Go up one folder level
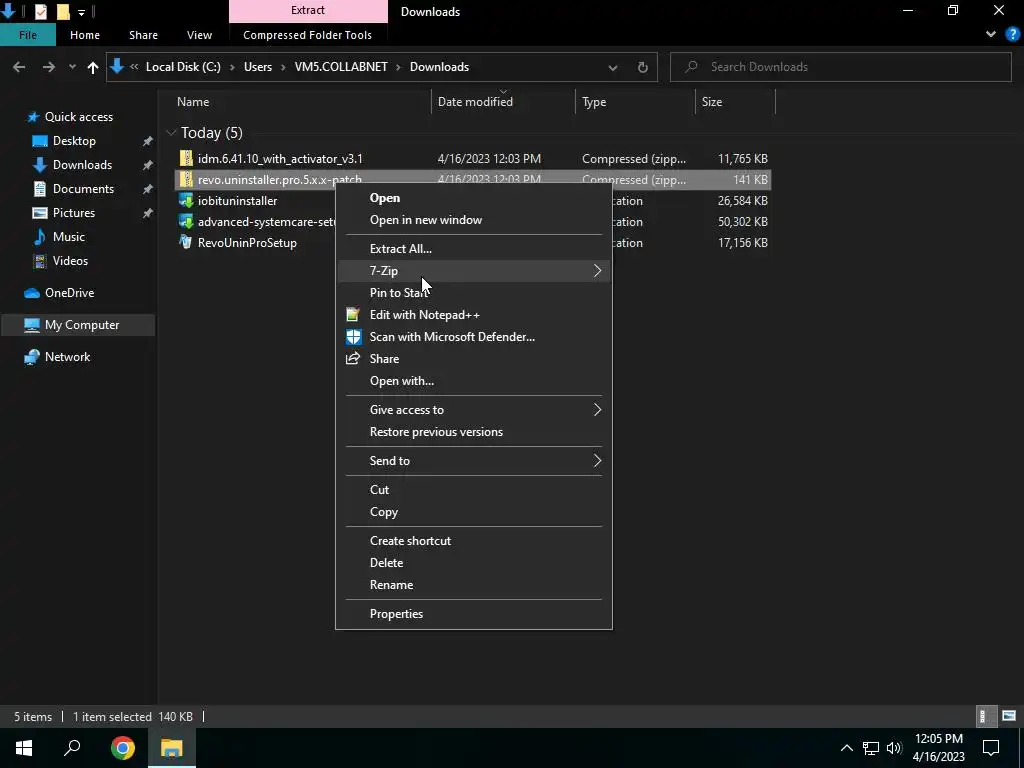The height and width of the screenshot is (768, 1024). 93,67
